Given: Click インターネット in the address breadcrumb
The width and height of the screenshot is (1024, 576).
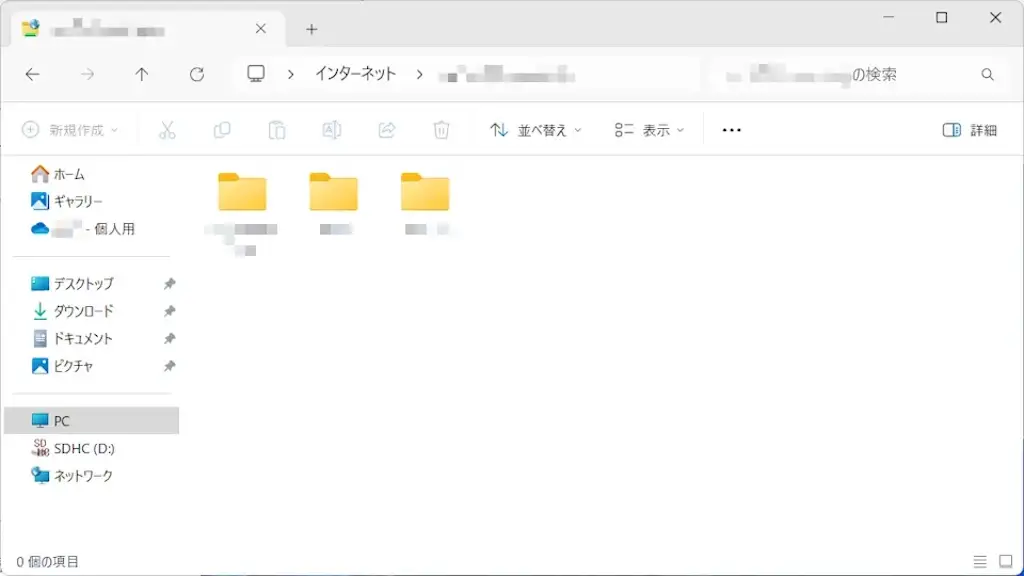Looking at the screenshot, I should pyautogui.click(x=355, y=74).
